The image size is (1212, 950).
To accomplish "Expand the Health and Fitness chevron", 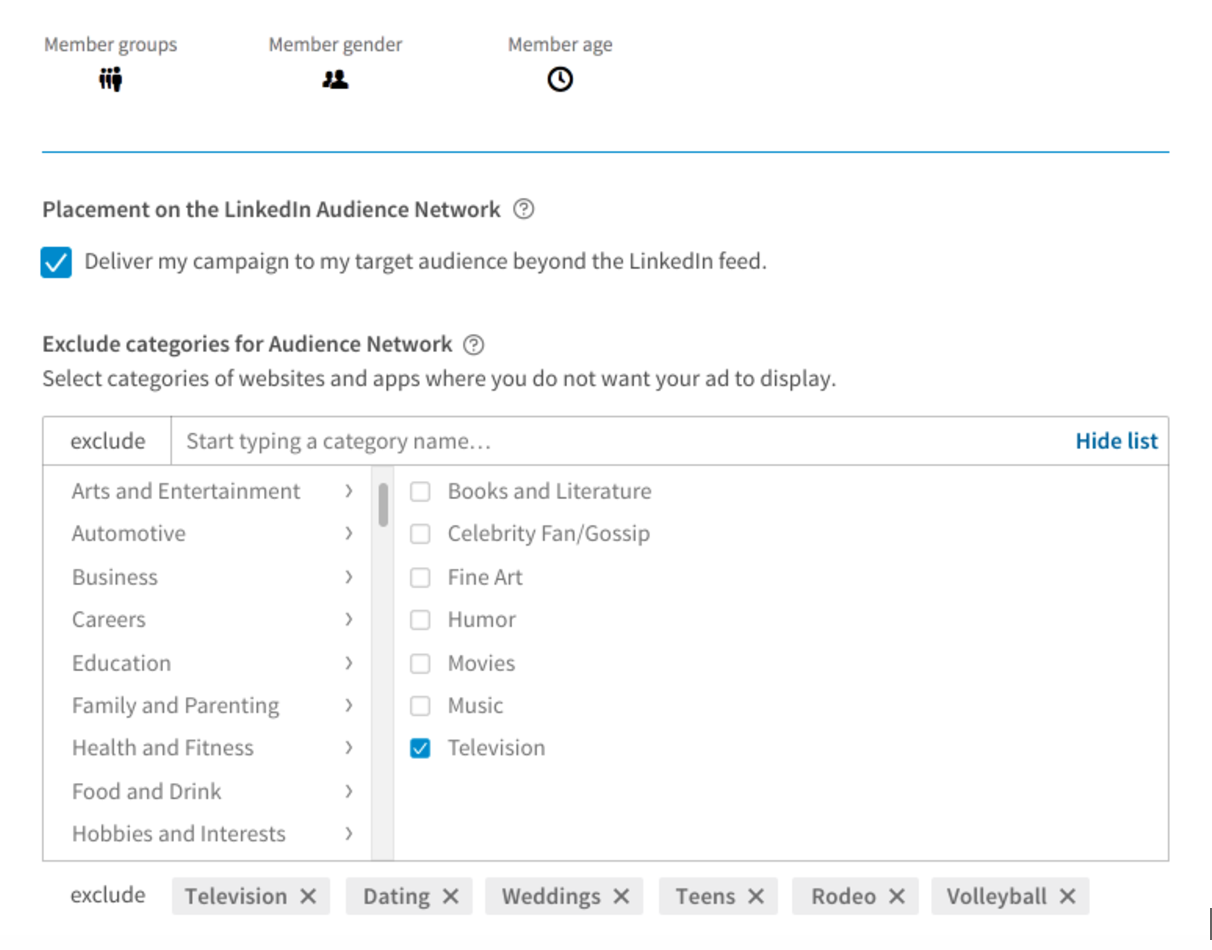I will click(x=348, y=748).
